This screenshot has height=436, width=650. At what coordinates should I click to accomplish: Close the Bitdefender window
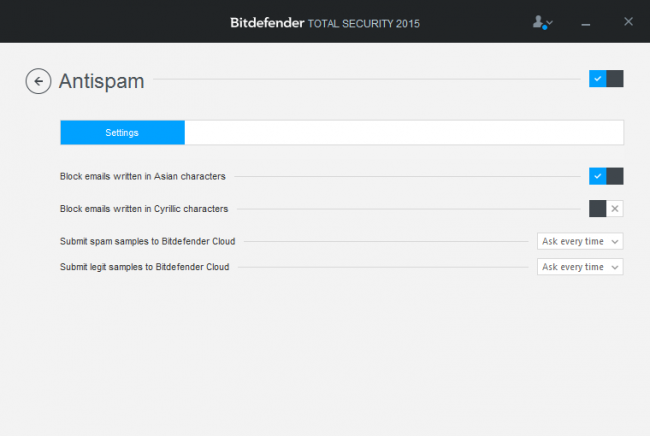coord(627,21)
